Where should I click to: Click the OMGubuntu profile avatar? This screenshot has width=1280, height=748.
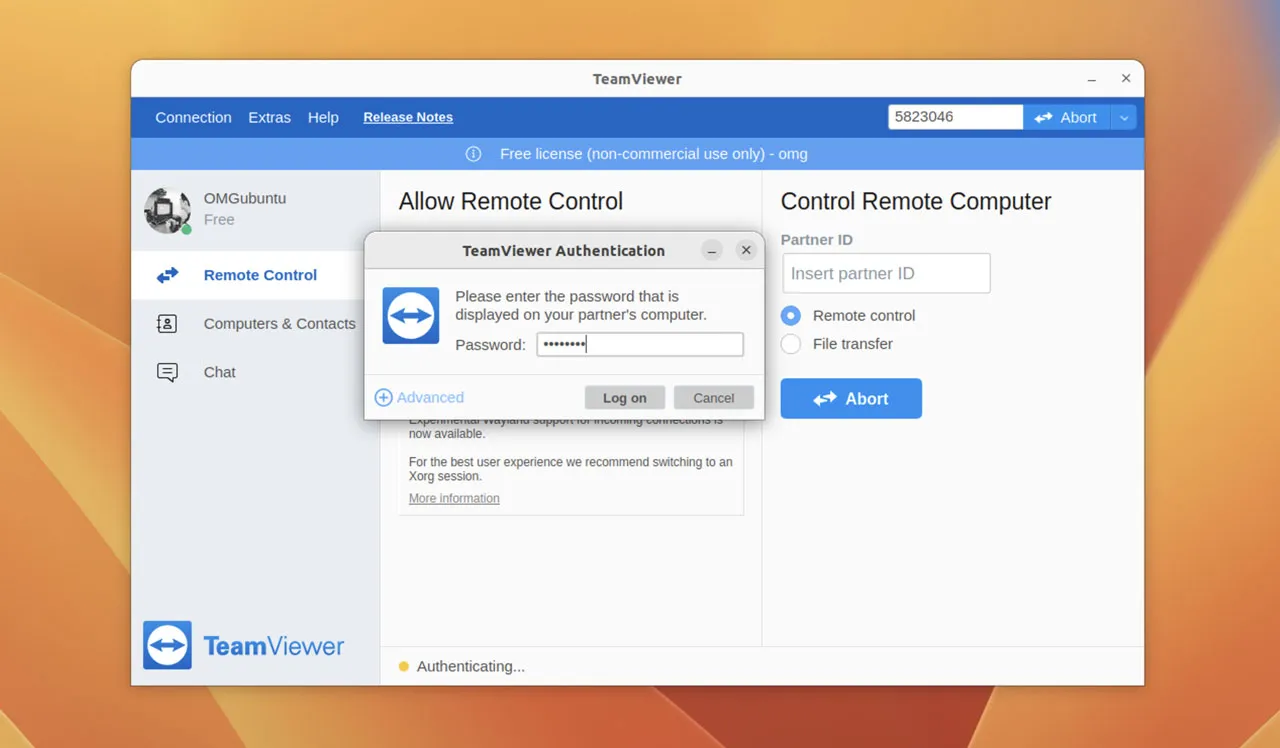tap(167, 210)
